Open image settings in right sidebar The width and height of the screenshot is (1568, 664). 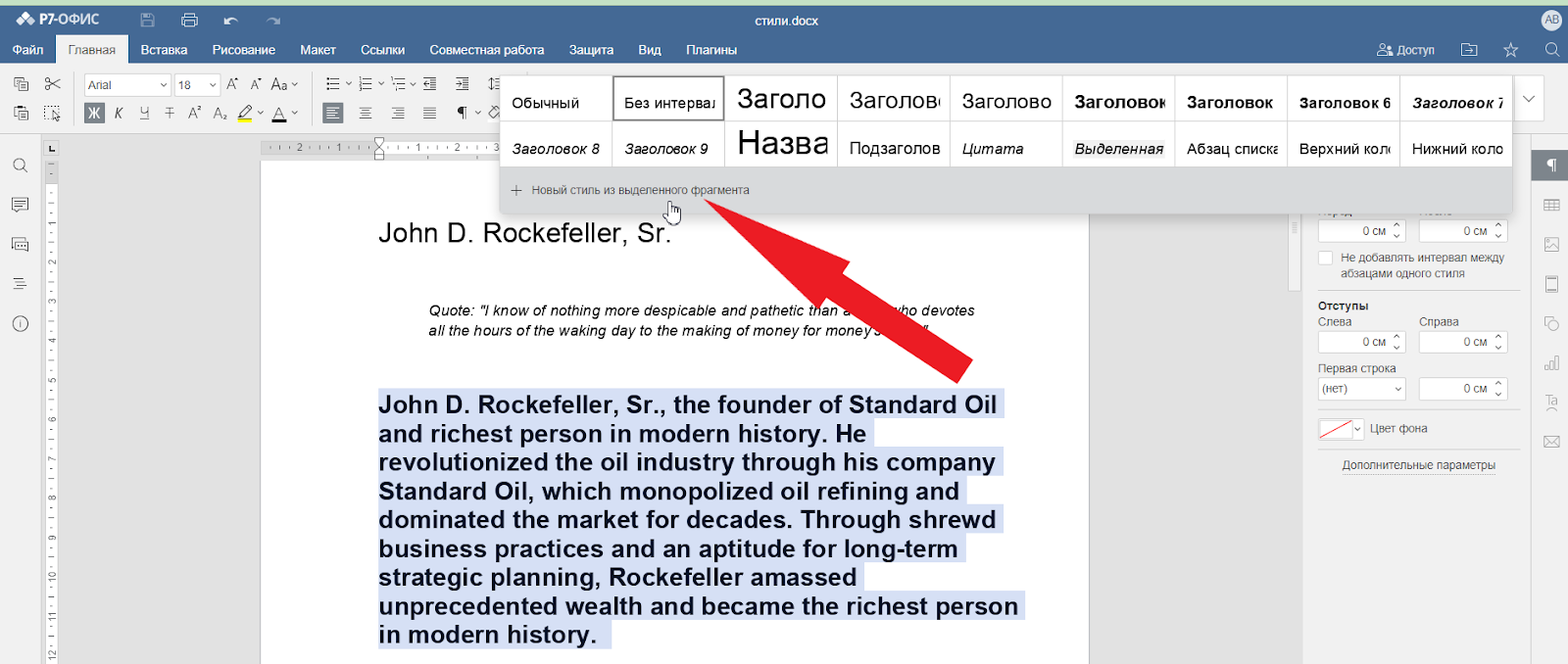tap(1551, 244)
